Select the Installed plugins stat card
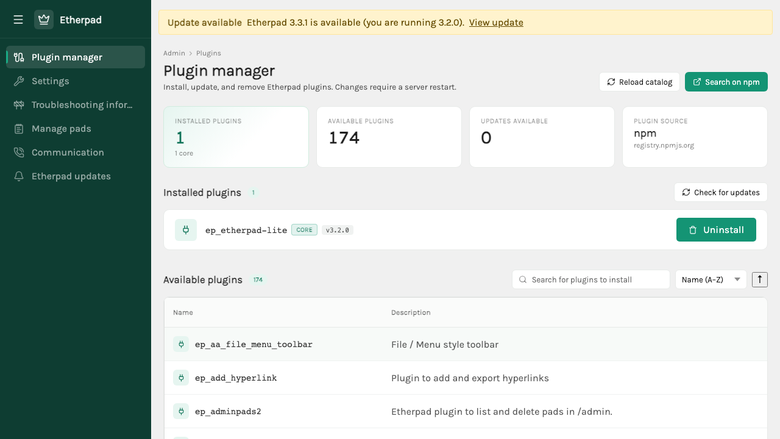This screenshot has height=439, width=780. [236, 137]
